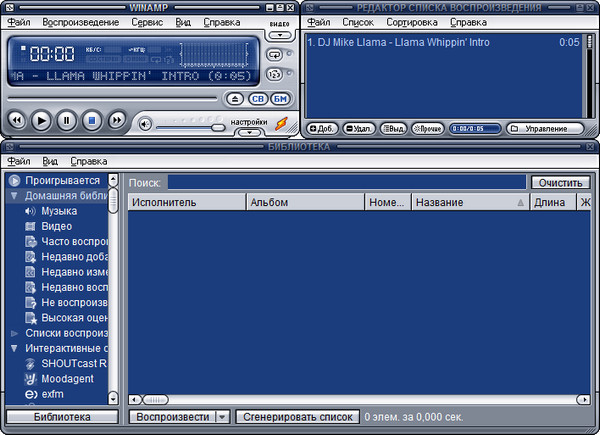Collapse the Домашняя библиотека tree node
This screenshot has height=435, width=600.
tap(14, 196)
